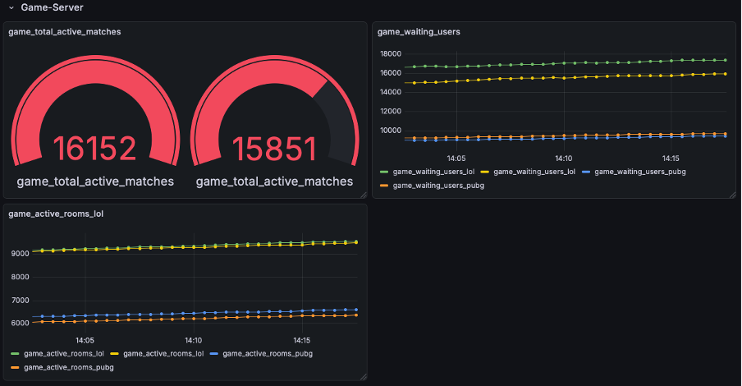Click blue swatch of game_active_rooms_pubg legend
Image resolution: width=742 pixels, height=386 pixels.
click(213, 354)
